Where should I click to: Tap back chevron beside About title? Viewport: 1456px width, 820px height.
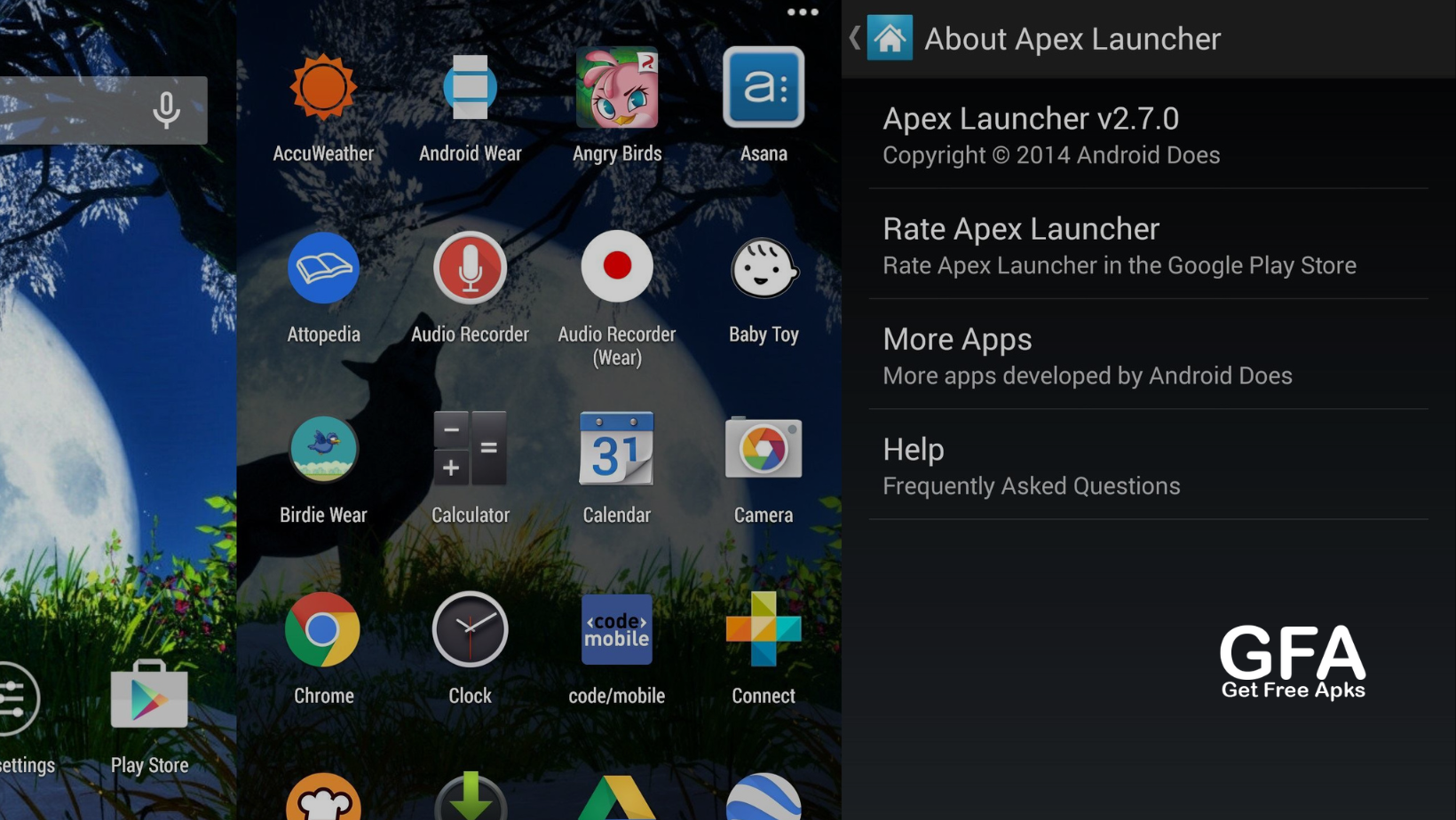click(854, 38)
